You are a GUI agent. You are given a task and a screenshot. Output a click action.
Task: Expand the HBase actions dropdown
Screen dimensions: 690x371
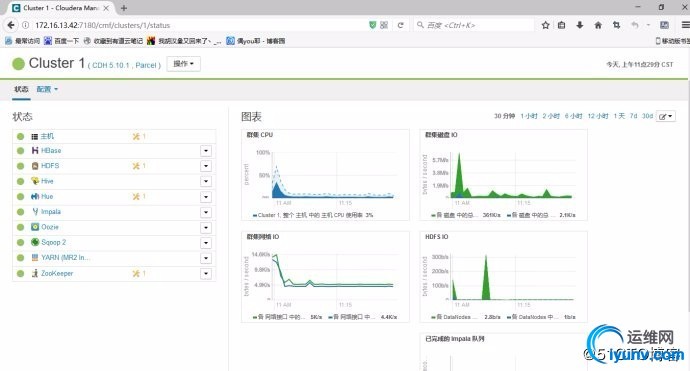click(x=206, y=151)
